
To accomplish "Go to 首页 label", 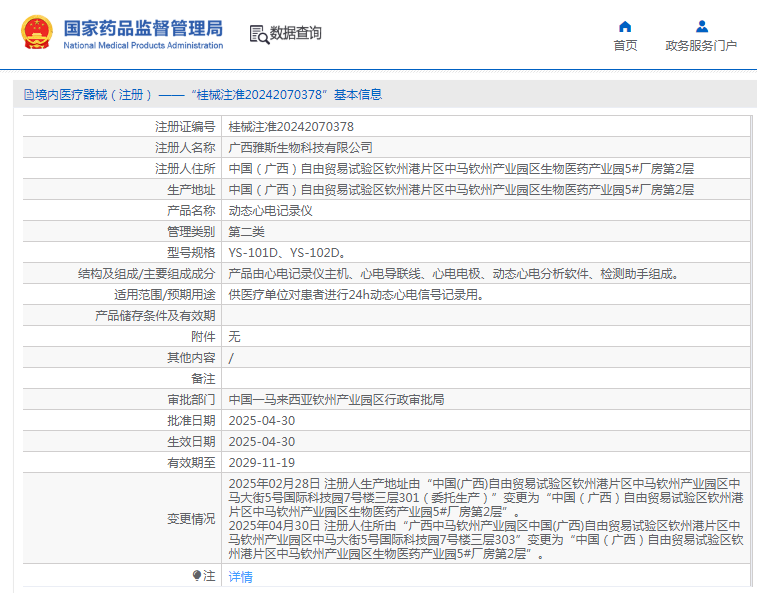I will (625, 45).
